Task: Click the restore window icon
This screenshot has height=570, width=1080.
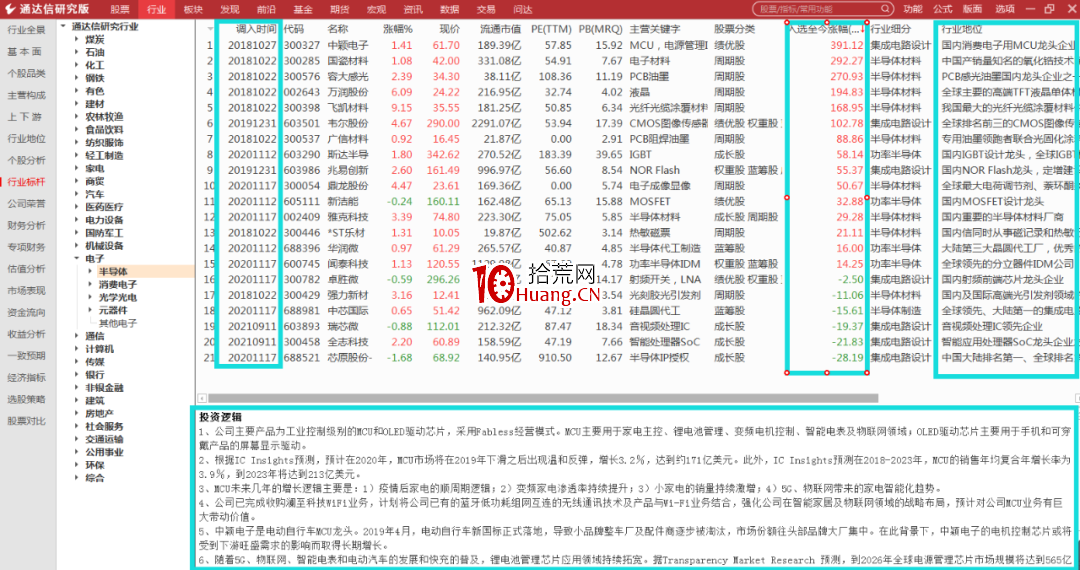Action: 1049,9
